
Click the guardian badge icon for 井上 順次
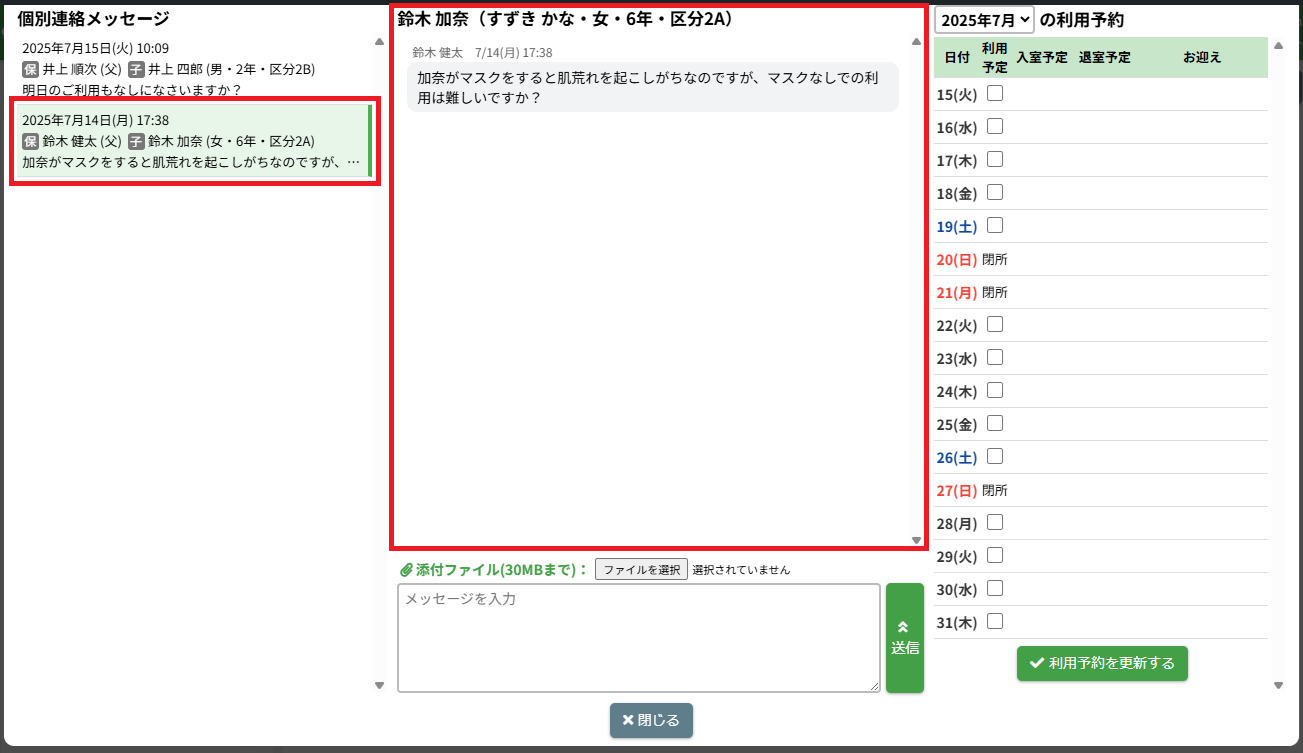click(x=30, y=69)
